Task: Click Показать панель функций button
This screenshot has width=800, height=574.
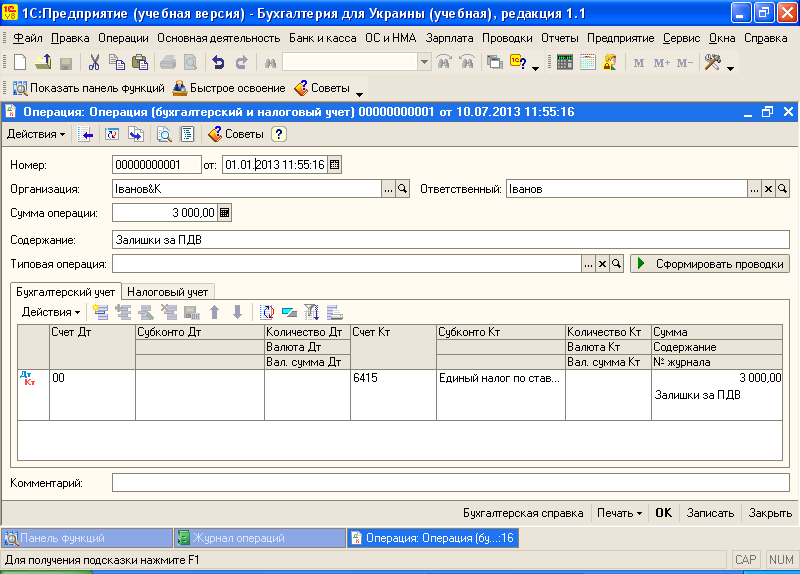Action: [x=89, y=88]
